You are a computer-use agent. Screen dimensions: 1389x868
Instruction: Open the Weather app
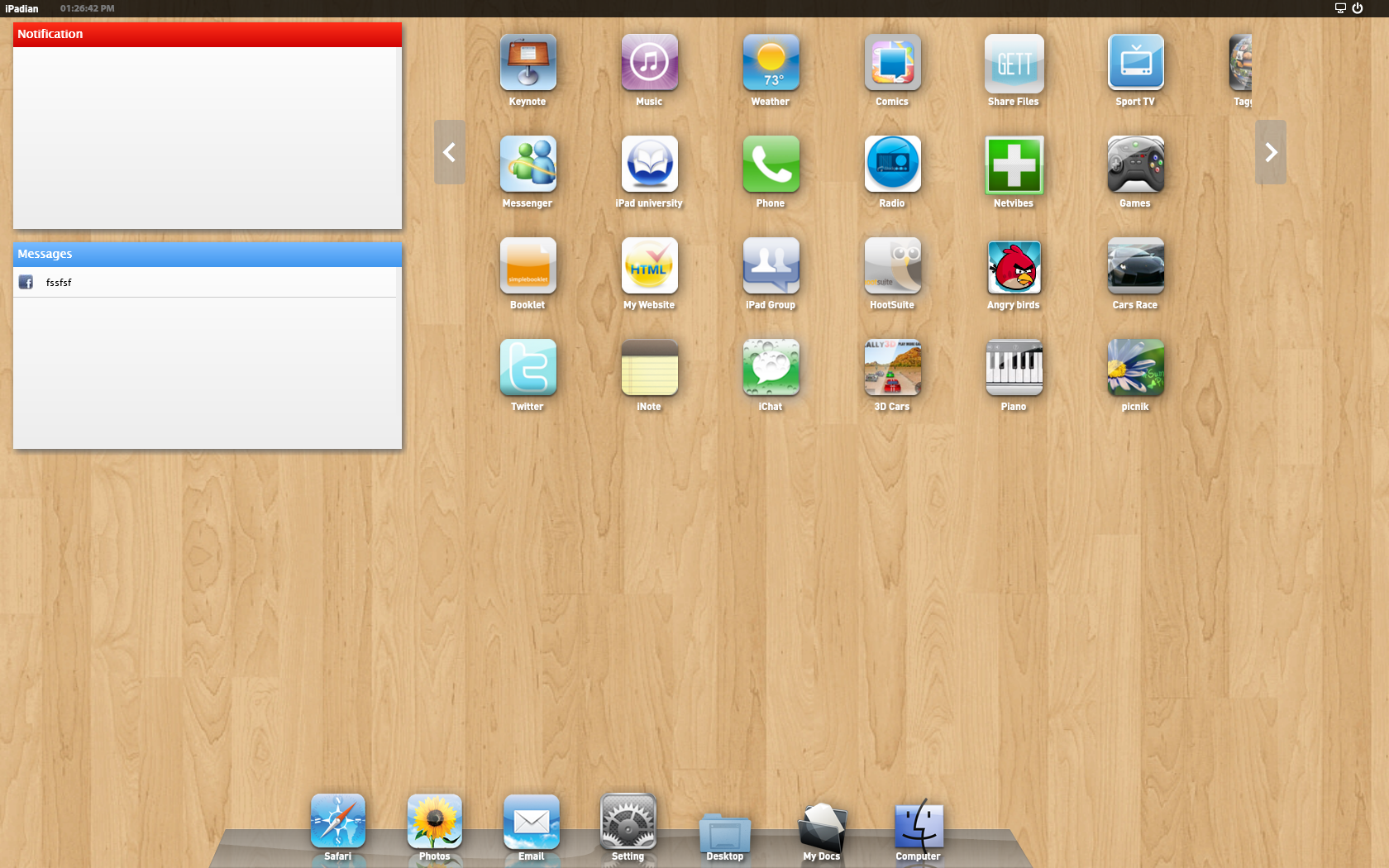(x=771, y=63)
